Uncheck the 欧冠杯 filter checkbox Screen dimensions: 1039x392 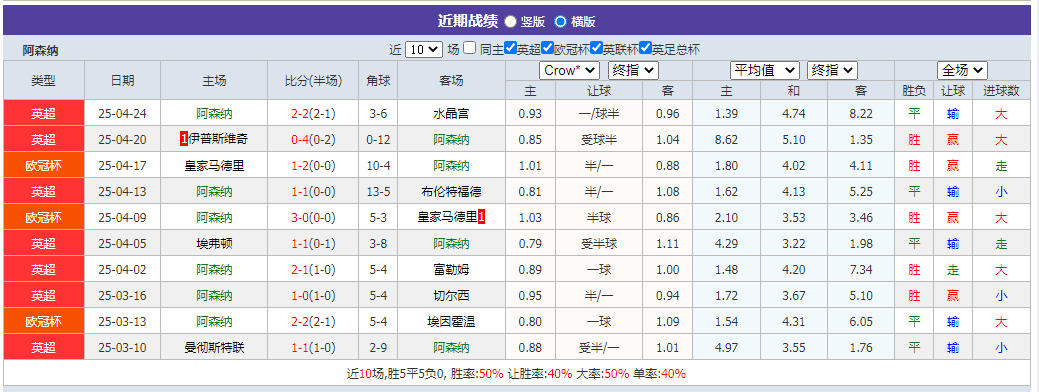click(x=547, y=48)
